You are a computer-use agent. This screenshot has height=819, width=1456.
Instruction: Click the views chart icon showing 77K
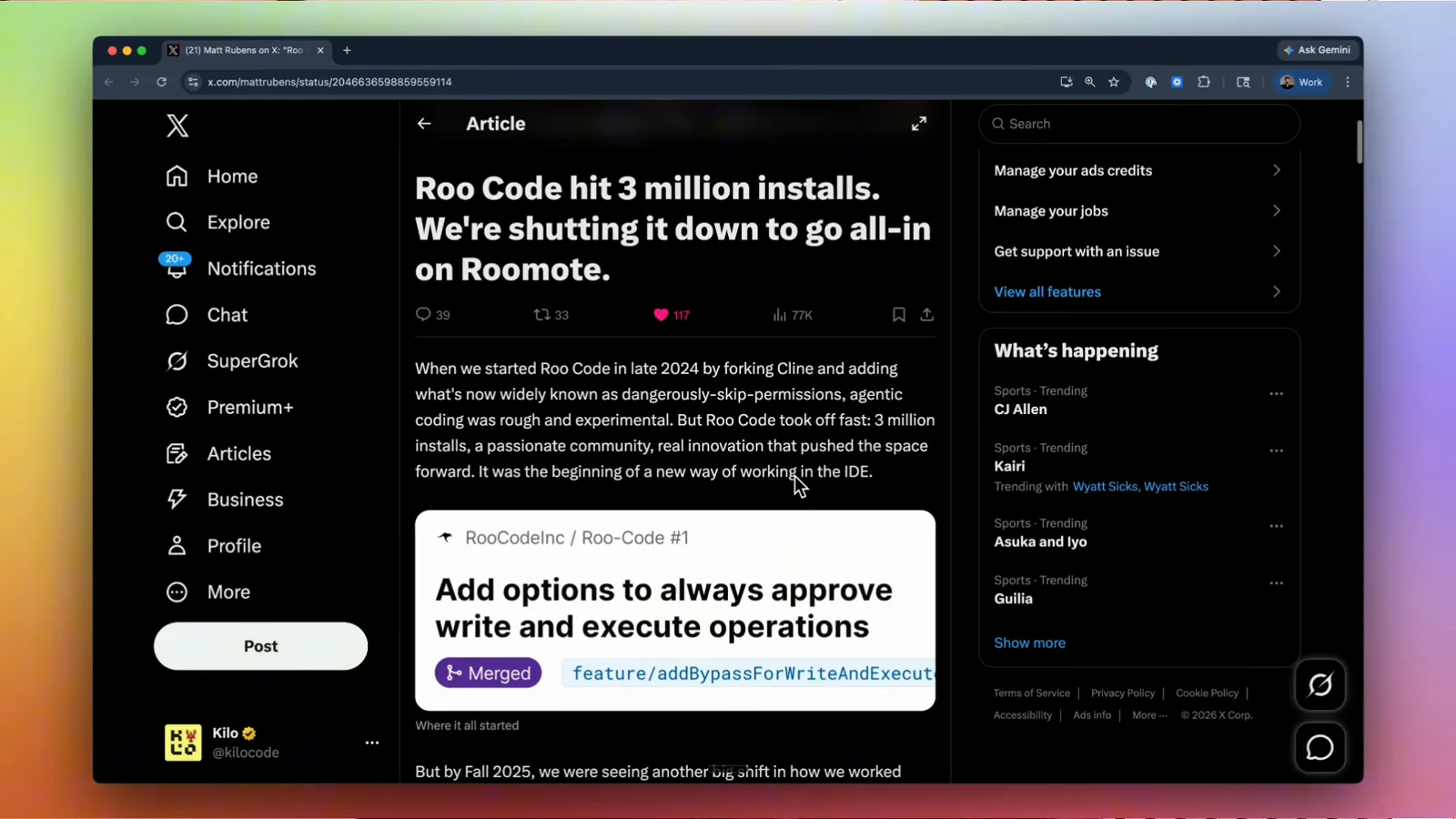[779, 315]
